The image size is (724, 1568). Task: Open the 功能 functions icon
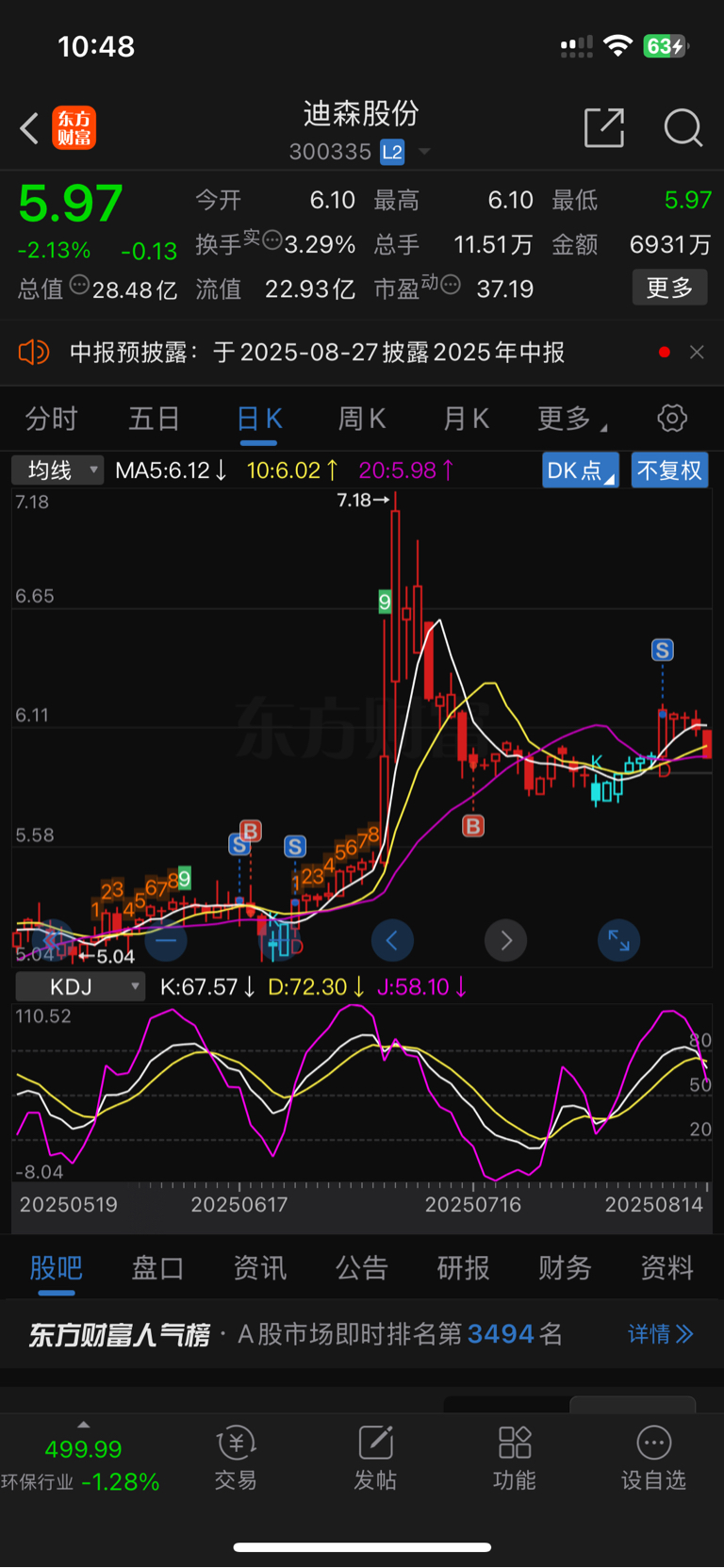[x=515, y=1458]
